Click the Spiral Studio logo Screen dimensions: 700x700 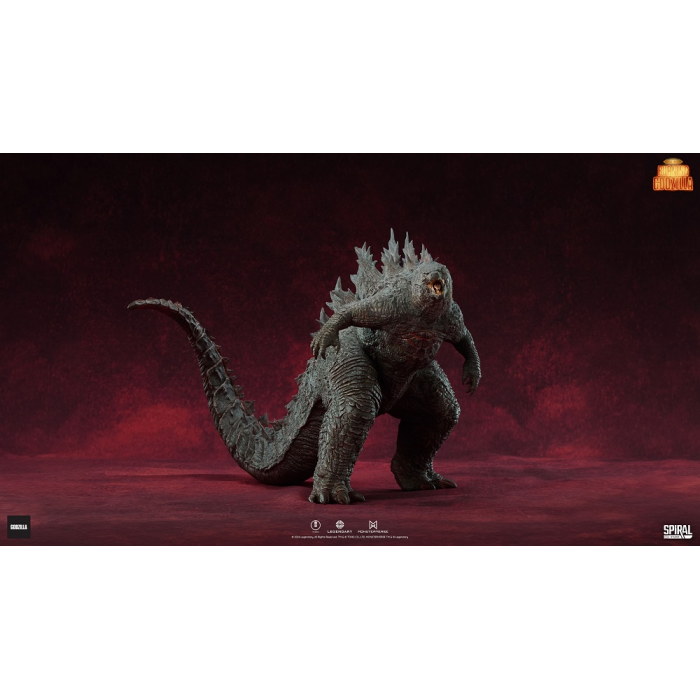(x=677, y=532)
